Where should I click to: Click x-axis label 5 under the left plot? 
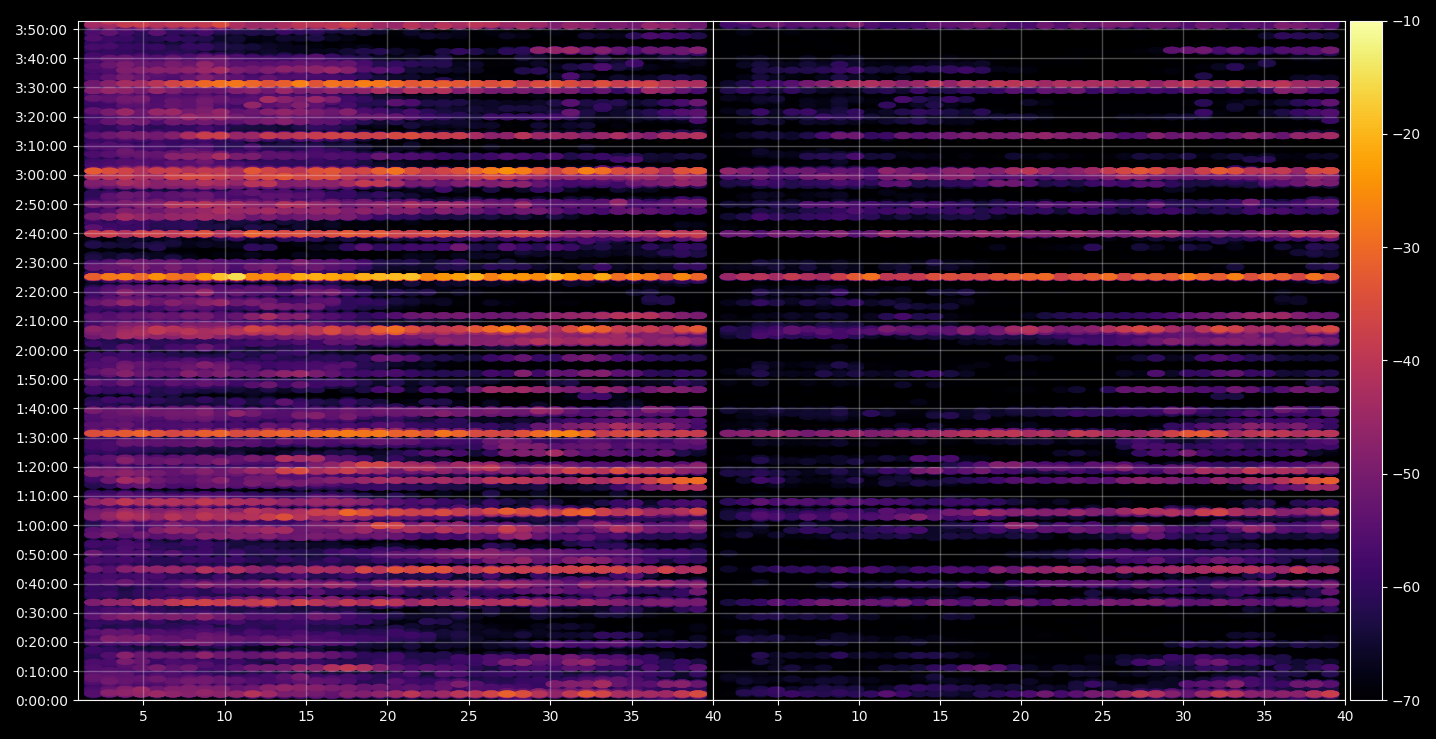pos(143,716)
